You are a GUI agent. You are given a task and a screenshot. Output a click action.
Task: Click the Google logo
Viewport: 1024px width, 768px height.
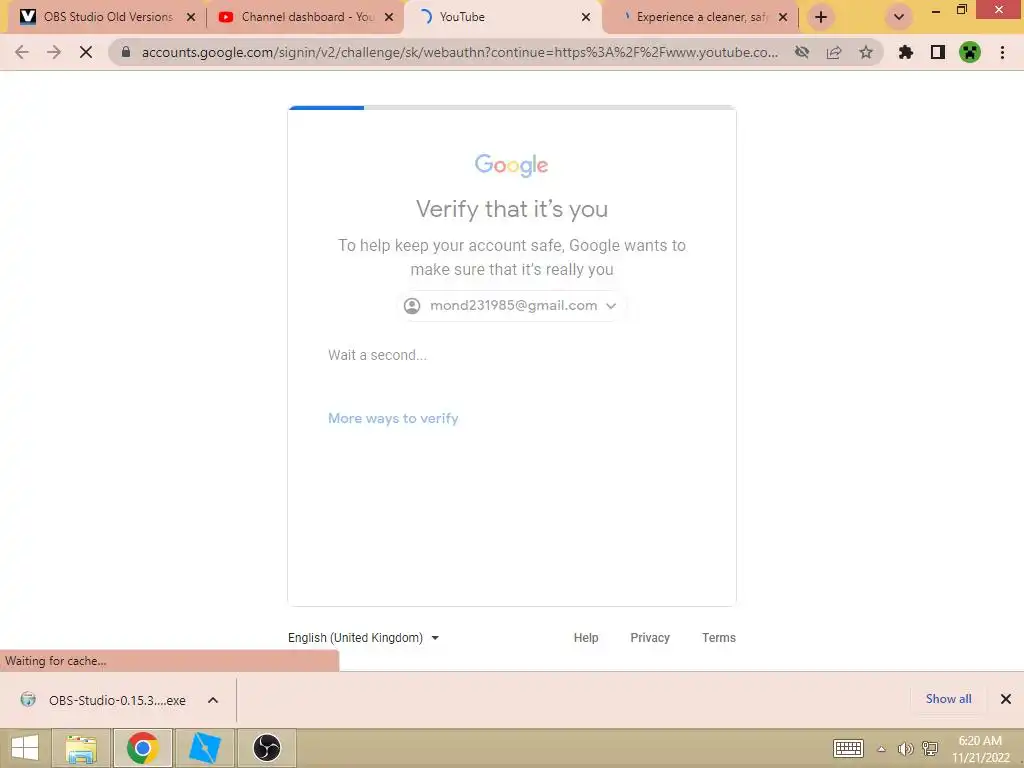511,165
